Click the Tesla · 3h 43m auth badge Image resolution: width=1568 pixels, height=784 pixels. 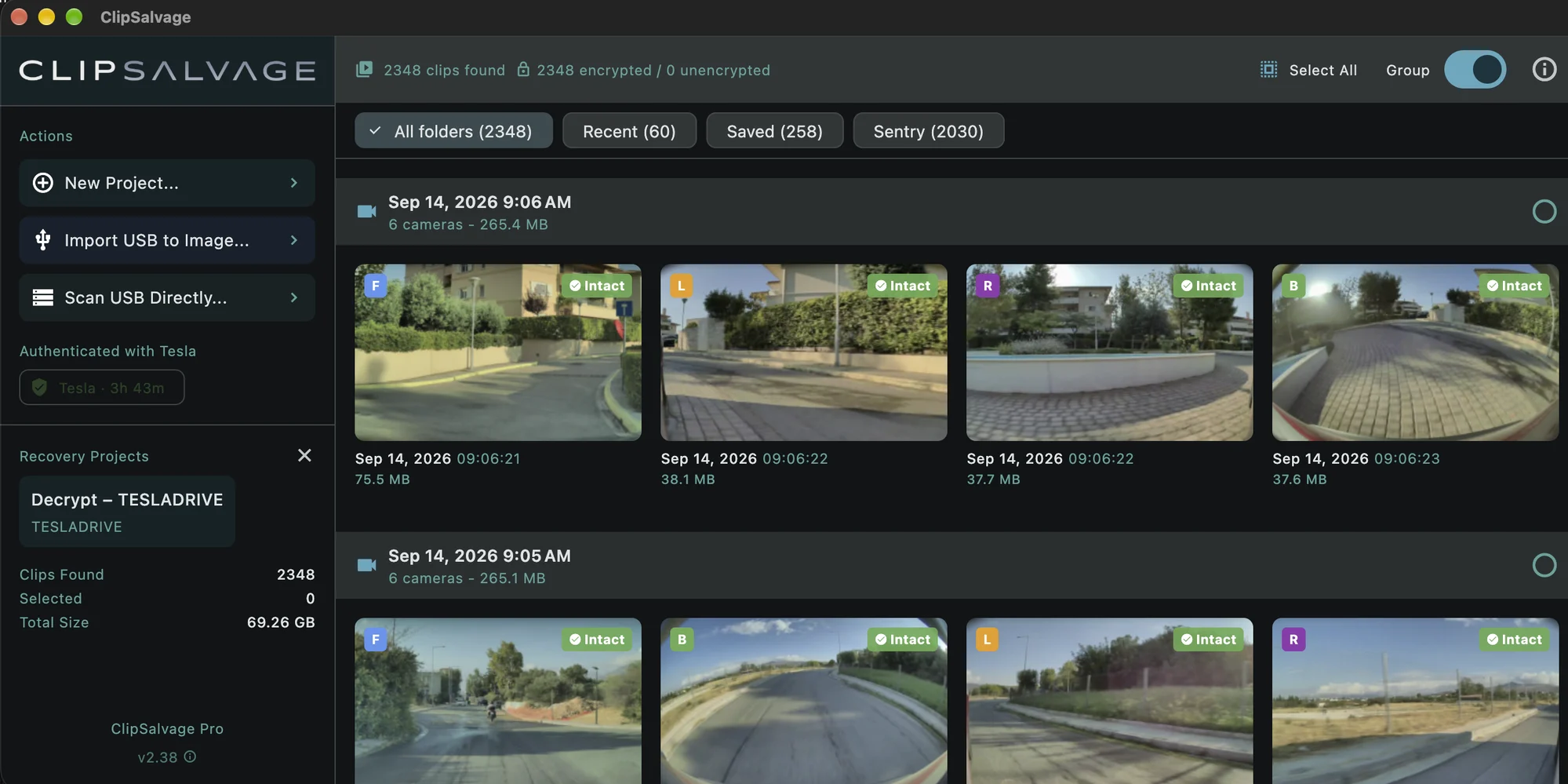(x=102, y=388)
